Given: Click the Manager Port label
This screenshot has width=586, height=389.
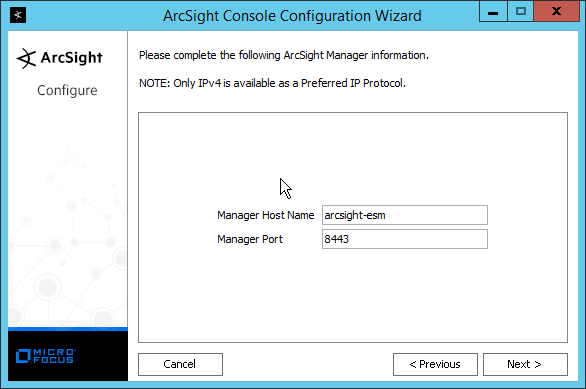Looking at the screenshot, I should (250, 239).
